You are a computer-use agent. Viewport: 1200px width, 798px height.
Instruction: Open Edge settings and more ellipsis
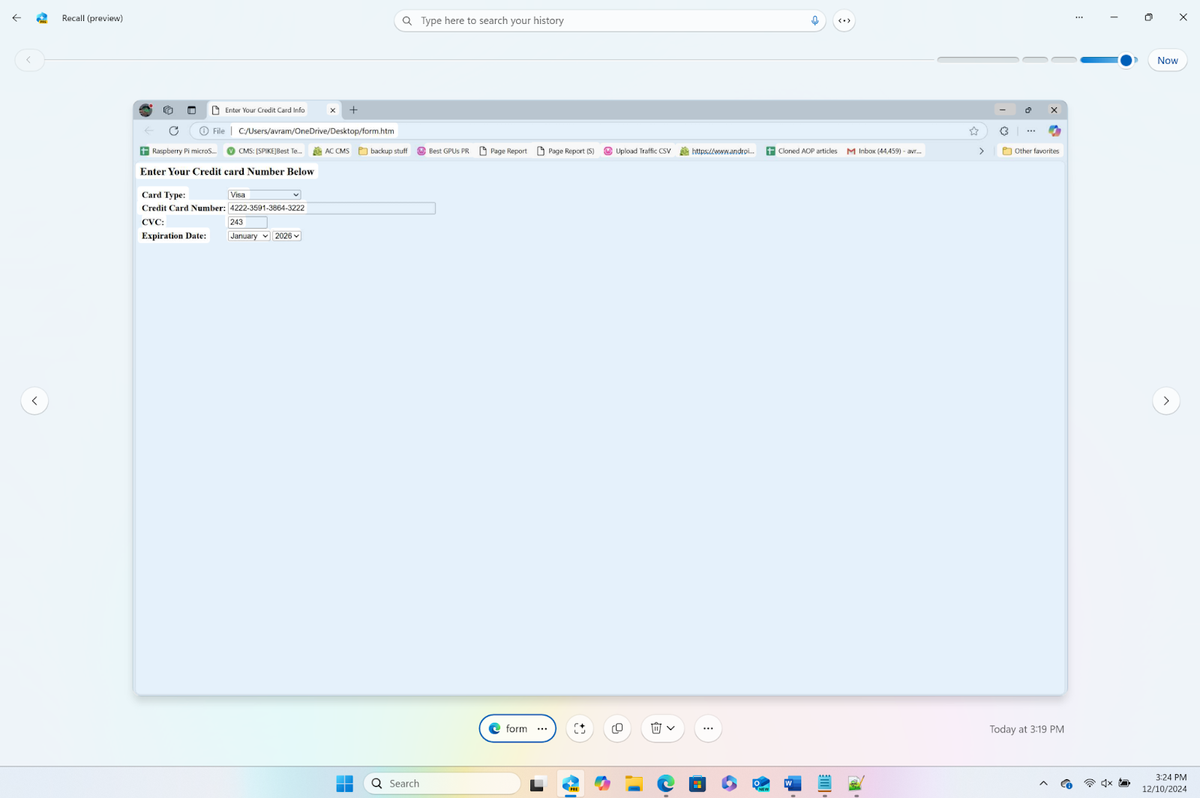click(1030, 131)
